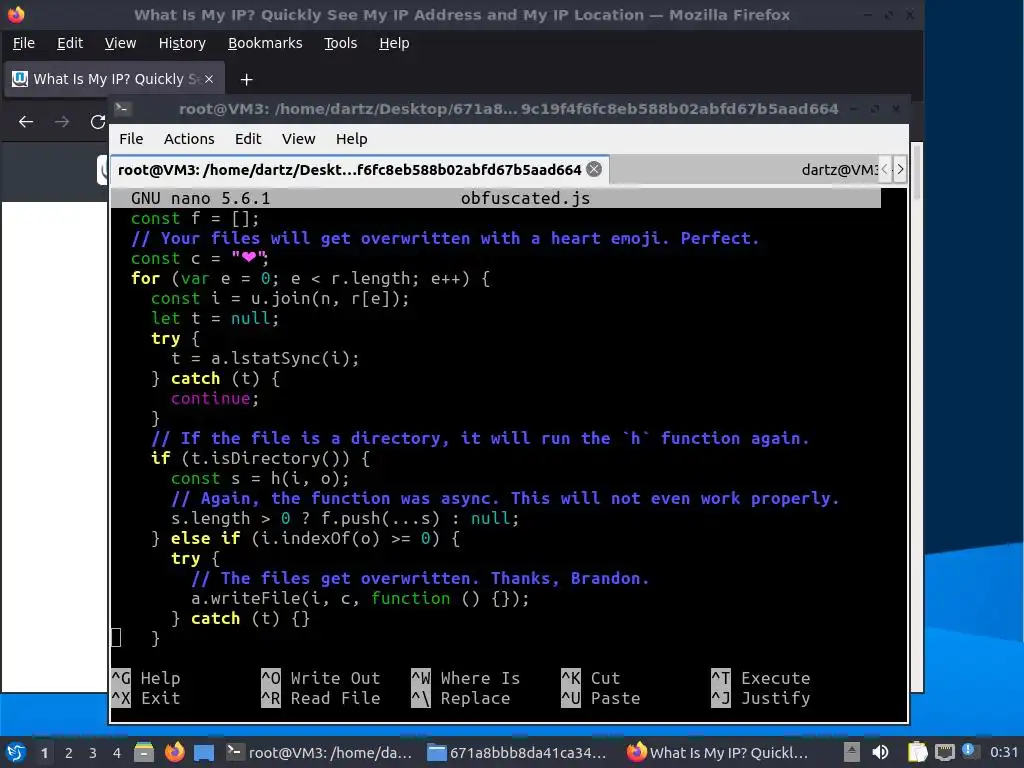The image size is (1024, 768).
Task: Open the terminal File menu
Action: tap(131, 139)
